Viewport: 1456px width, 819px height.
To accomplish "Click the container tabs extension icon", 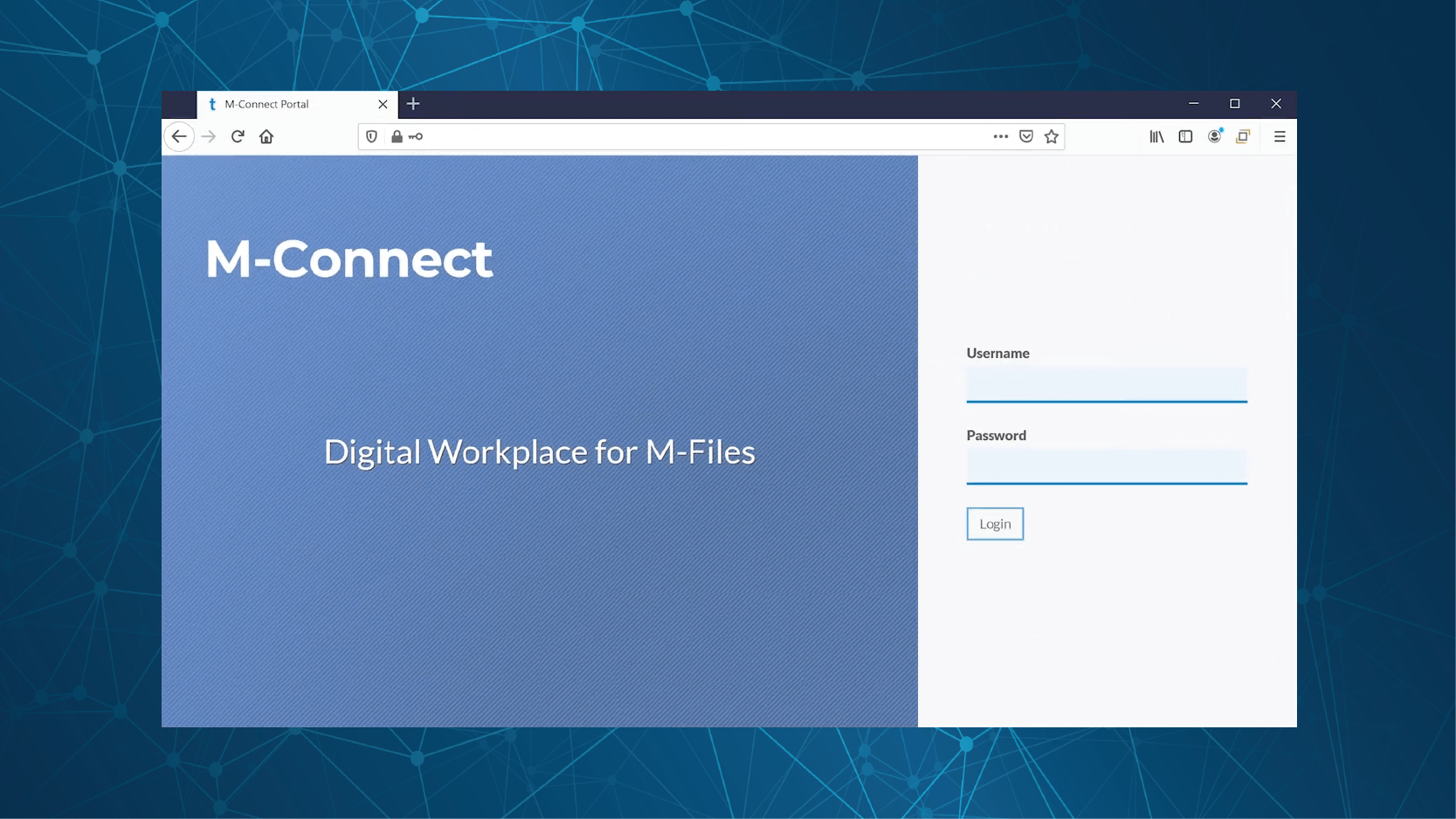I will [1243, 136].
